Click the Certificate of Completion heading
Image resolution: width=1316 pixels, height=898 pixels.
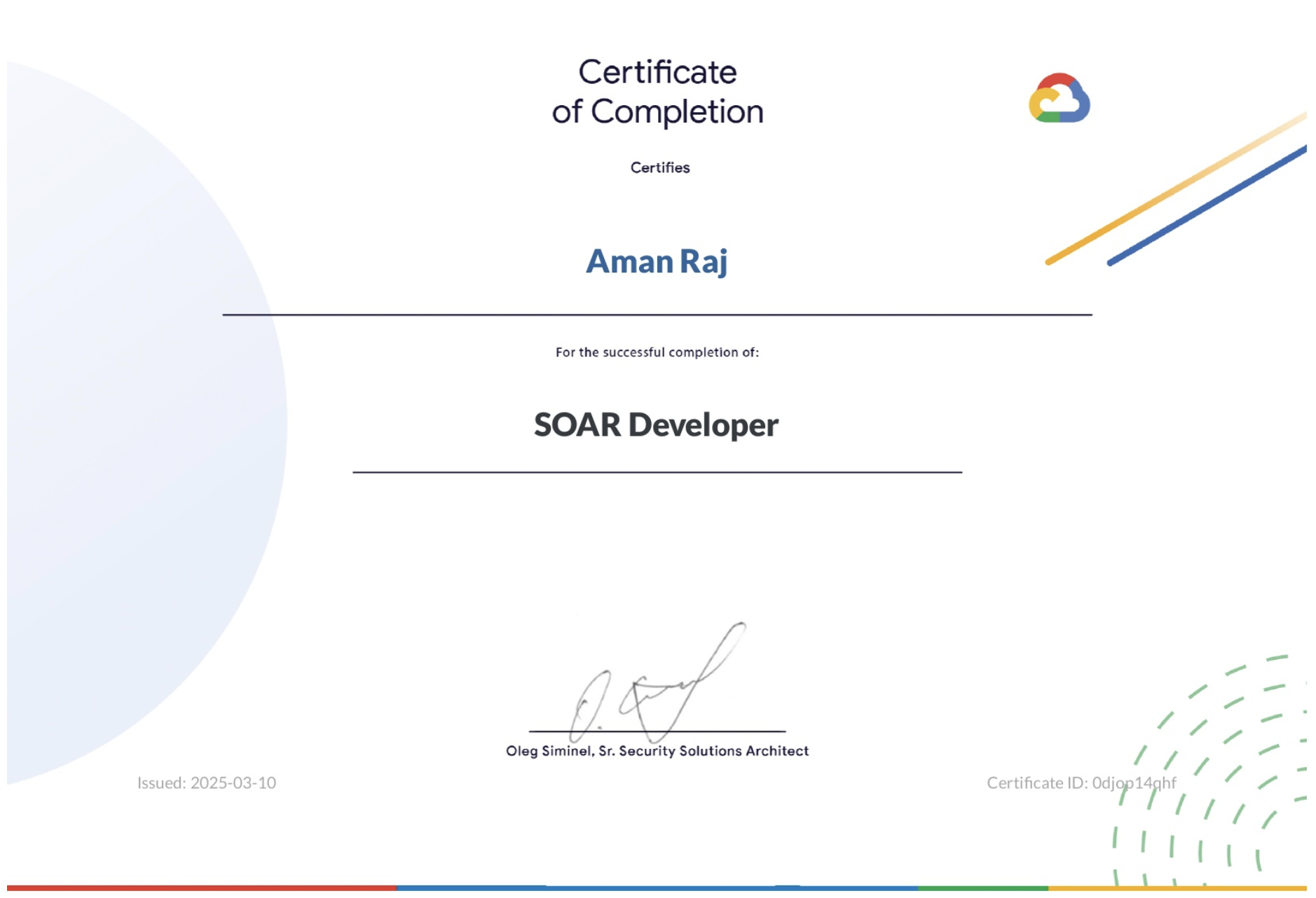coord(657,91)
